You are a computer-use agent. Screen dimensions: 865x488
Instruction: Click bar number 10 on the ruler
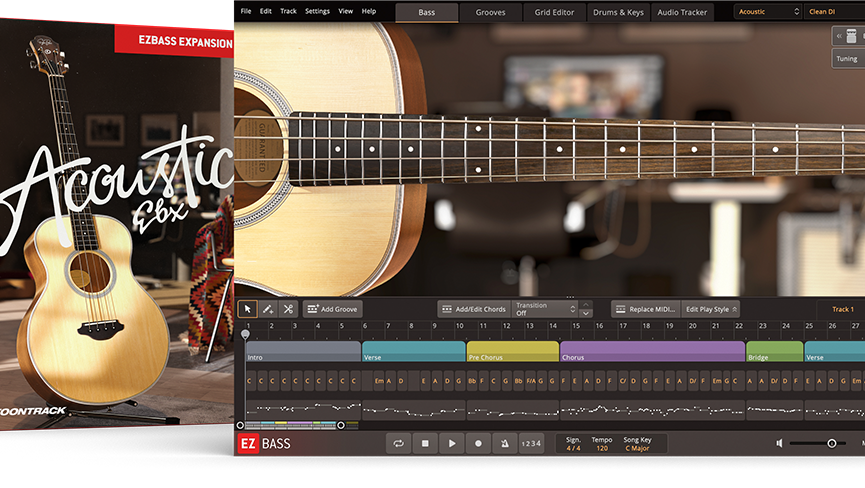click(459, 326)
